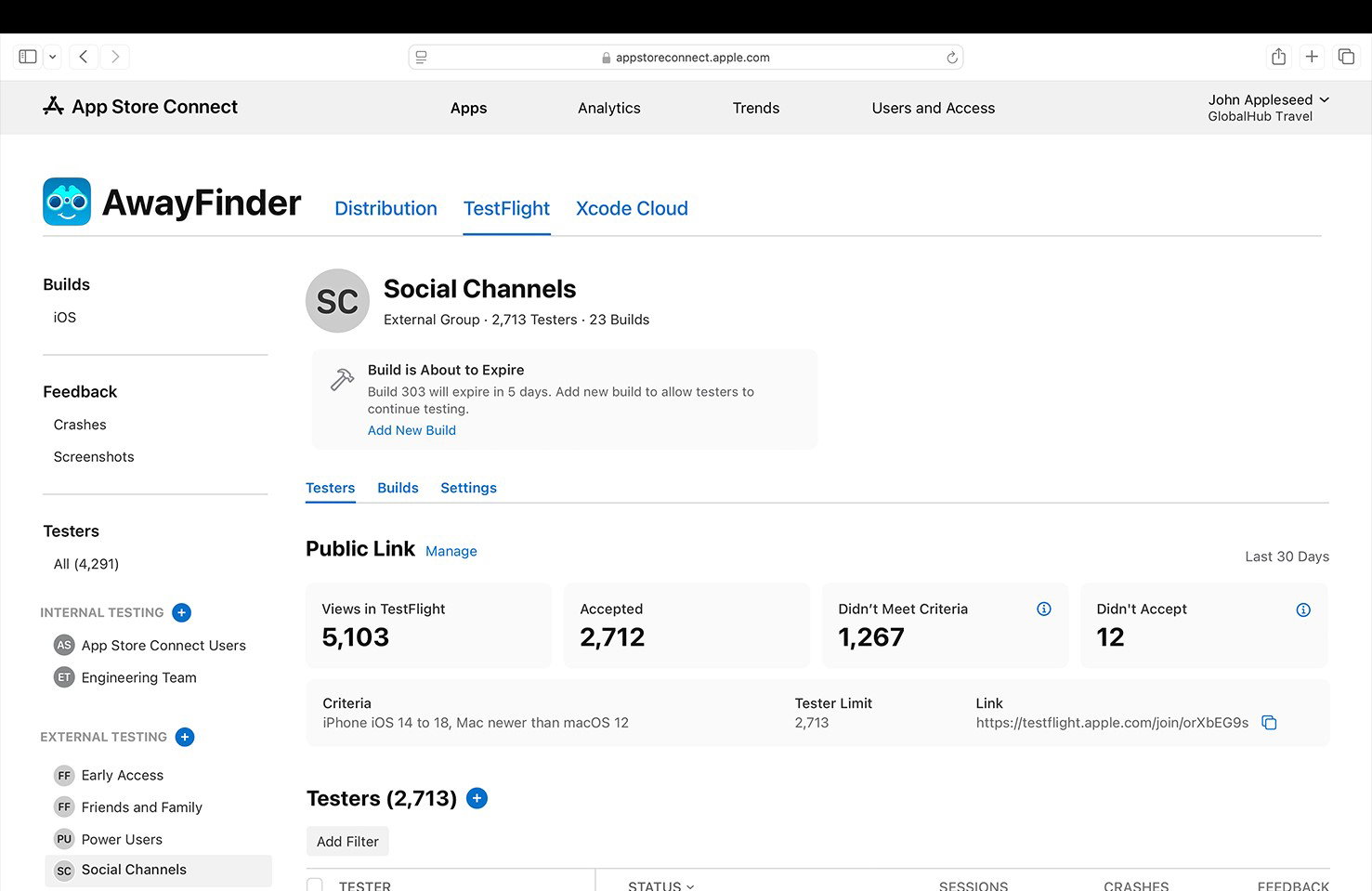Go back with the browser back arrow
1372x891 pixels.
click(84, 57)
